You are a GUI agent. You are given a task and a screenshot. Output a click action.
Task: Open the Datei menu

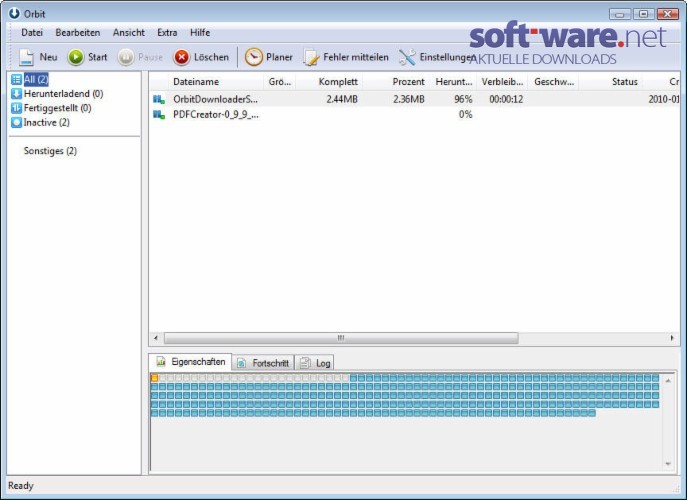32,32
